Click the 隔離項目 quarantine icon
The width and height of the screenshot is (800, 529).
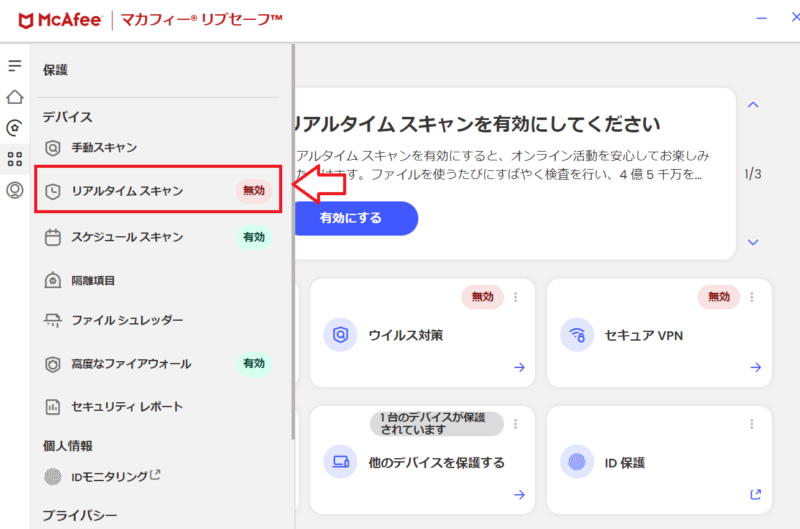pos(53,281)
